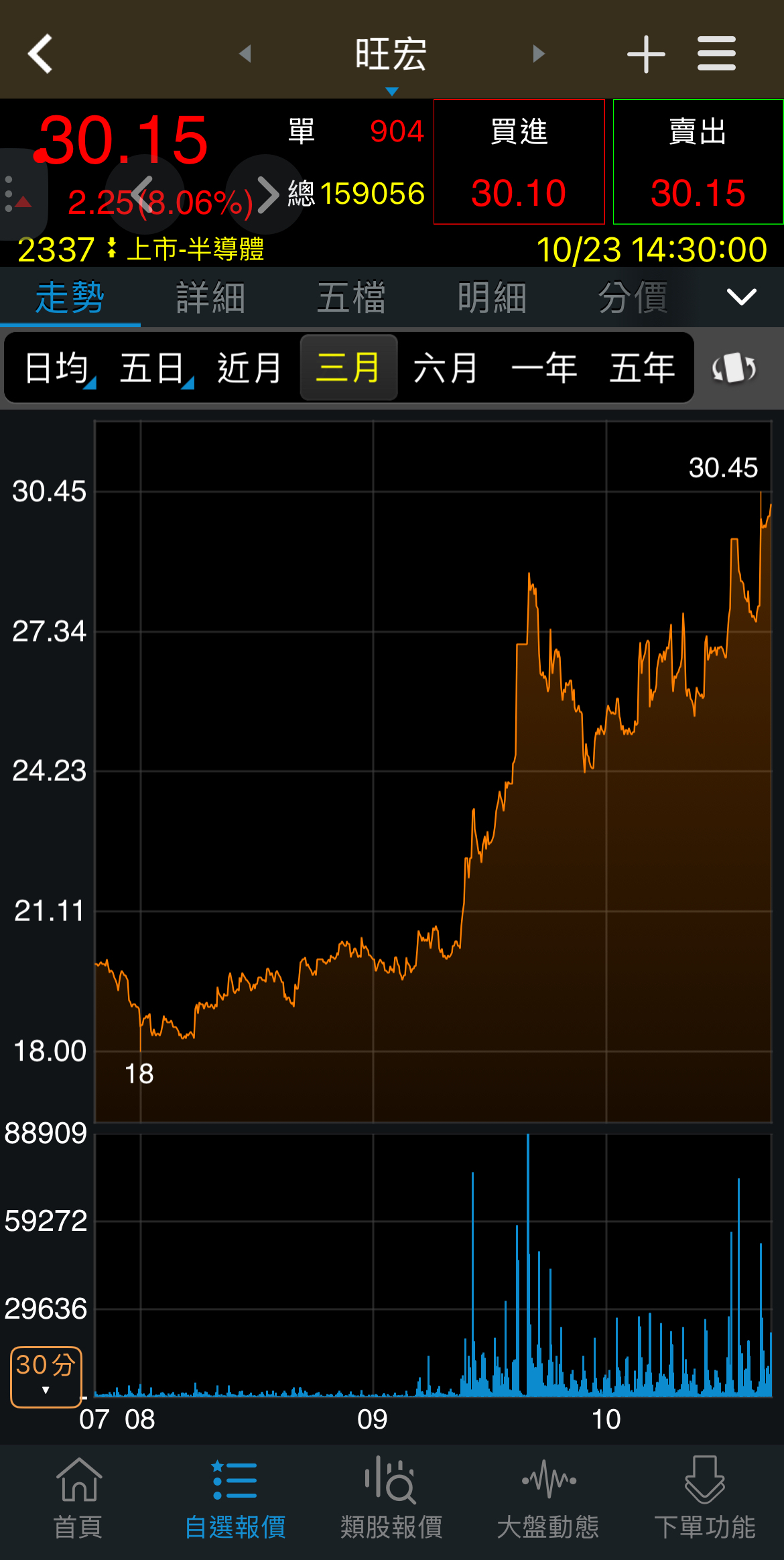
Task: Tap stock code 2337
Action: pos(56,250)
